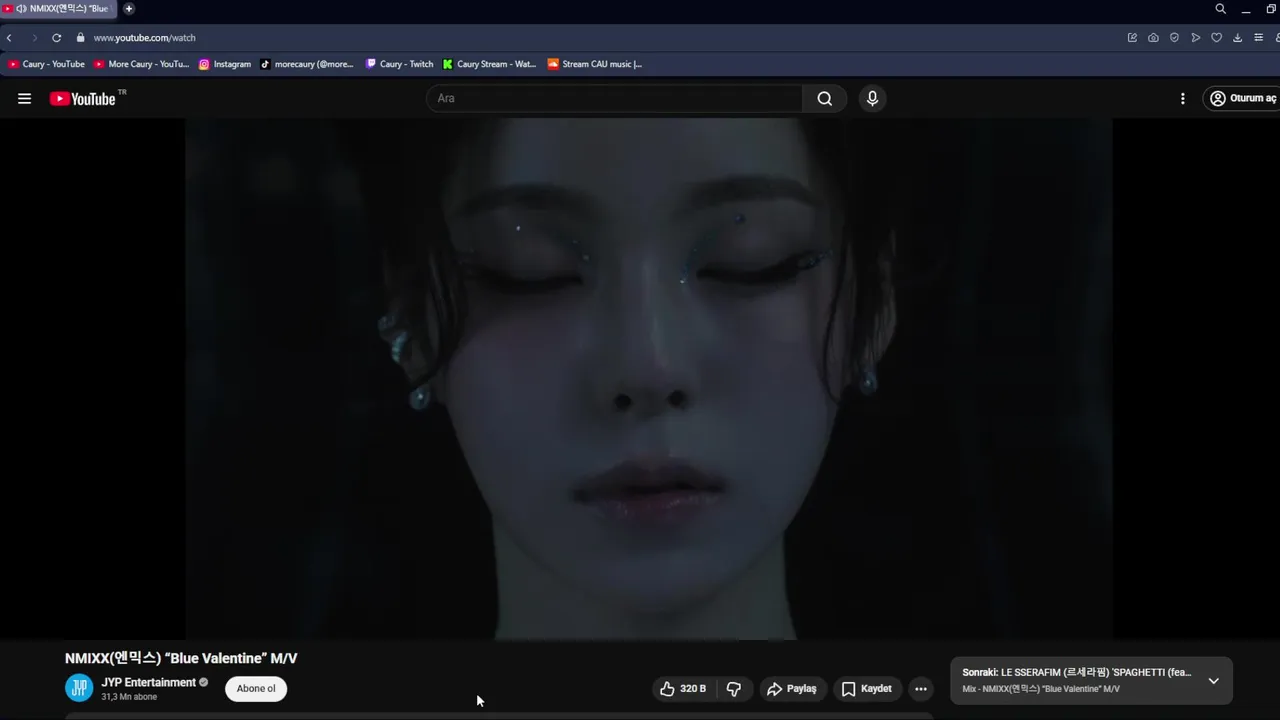Image resolution: width=1280 pixels, height=720 pixels.
Task: Open a new browser tab
Action: pyautogui.click(x=129, y=9)
